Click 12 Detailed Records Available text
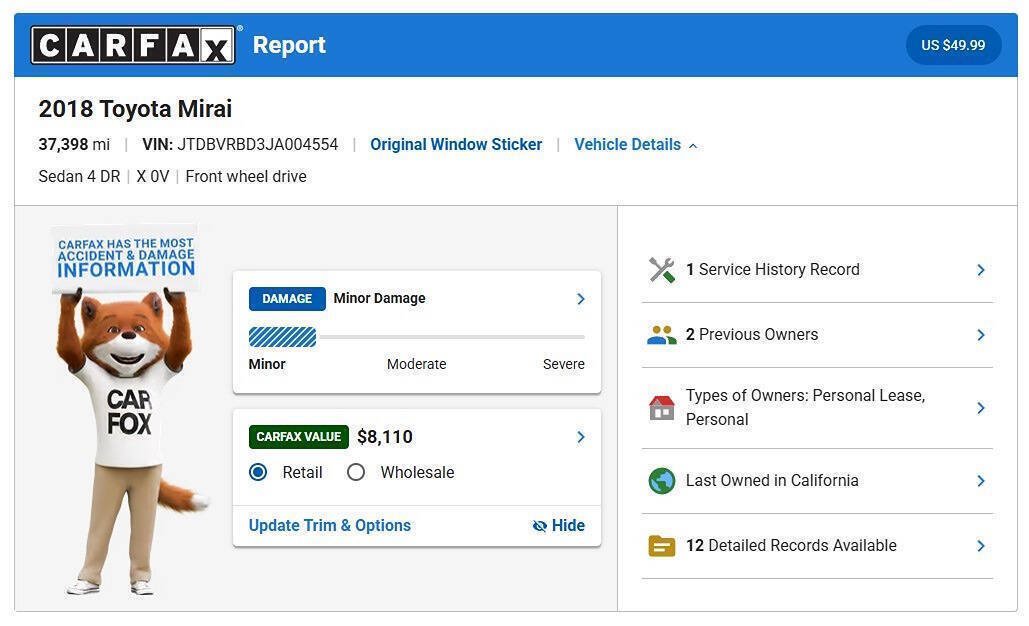Image resolution: width=1029 pixels, height=626 pixels. [x=791, y=546]
